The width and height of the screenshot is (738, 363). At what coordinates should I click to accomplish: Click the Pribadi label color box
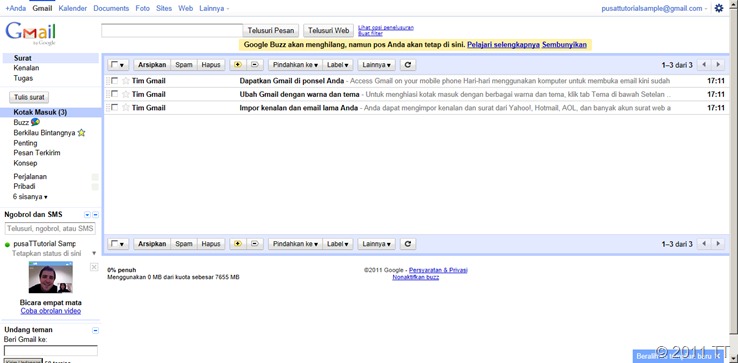95,187
